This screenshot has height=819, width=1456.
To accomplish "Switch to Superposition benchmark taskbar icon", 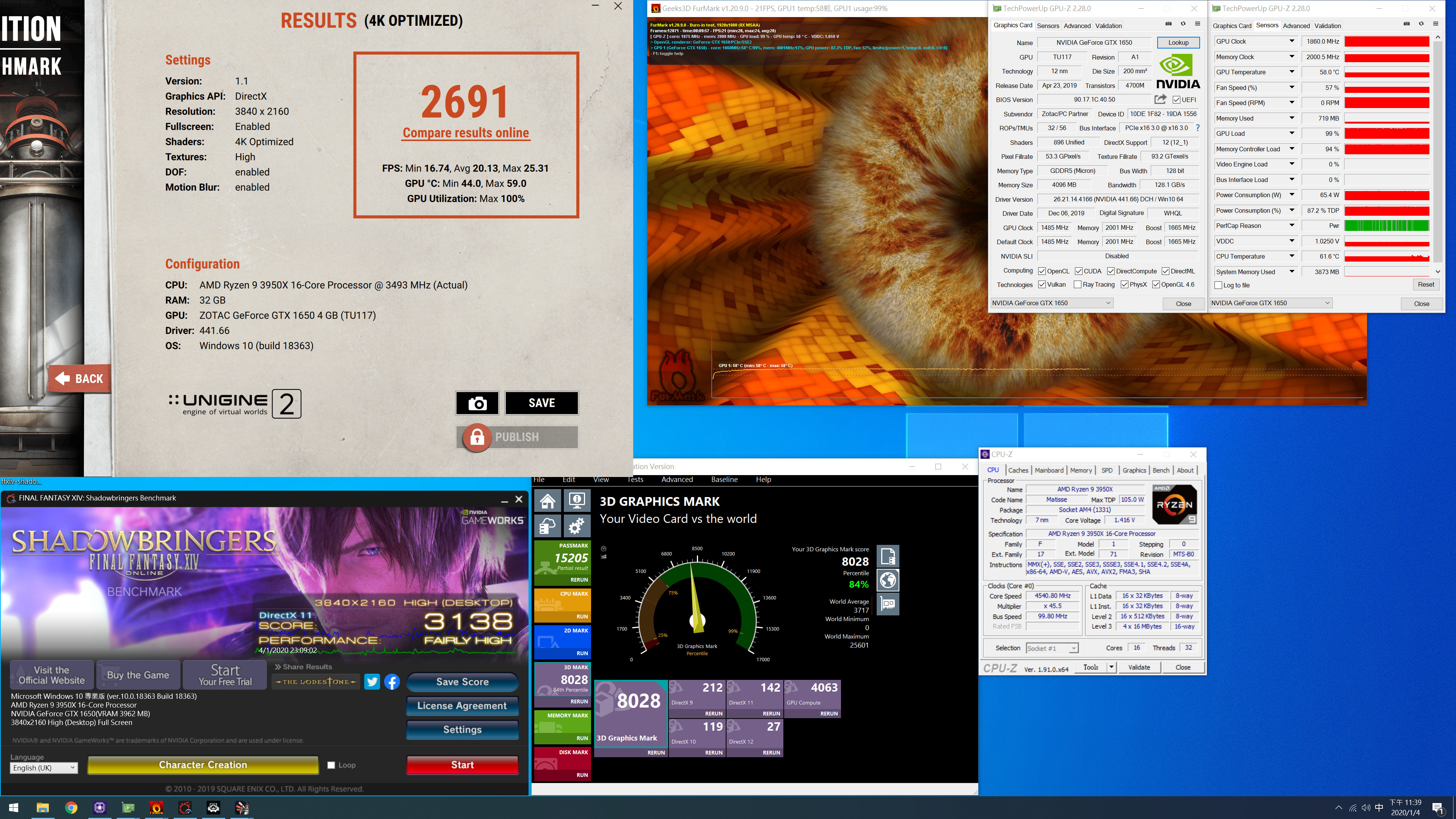I will click(x=242, y=808).
